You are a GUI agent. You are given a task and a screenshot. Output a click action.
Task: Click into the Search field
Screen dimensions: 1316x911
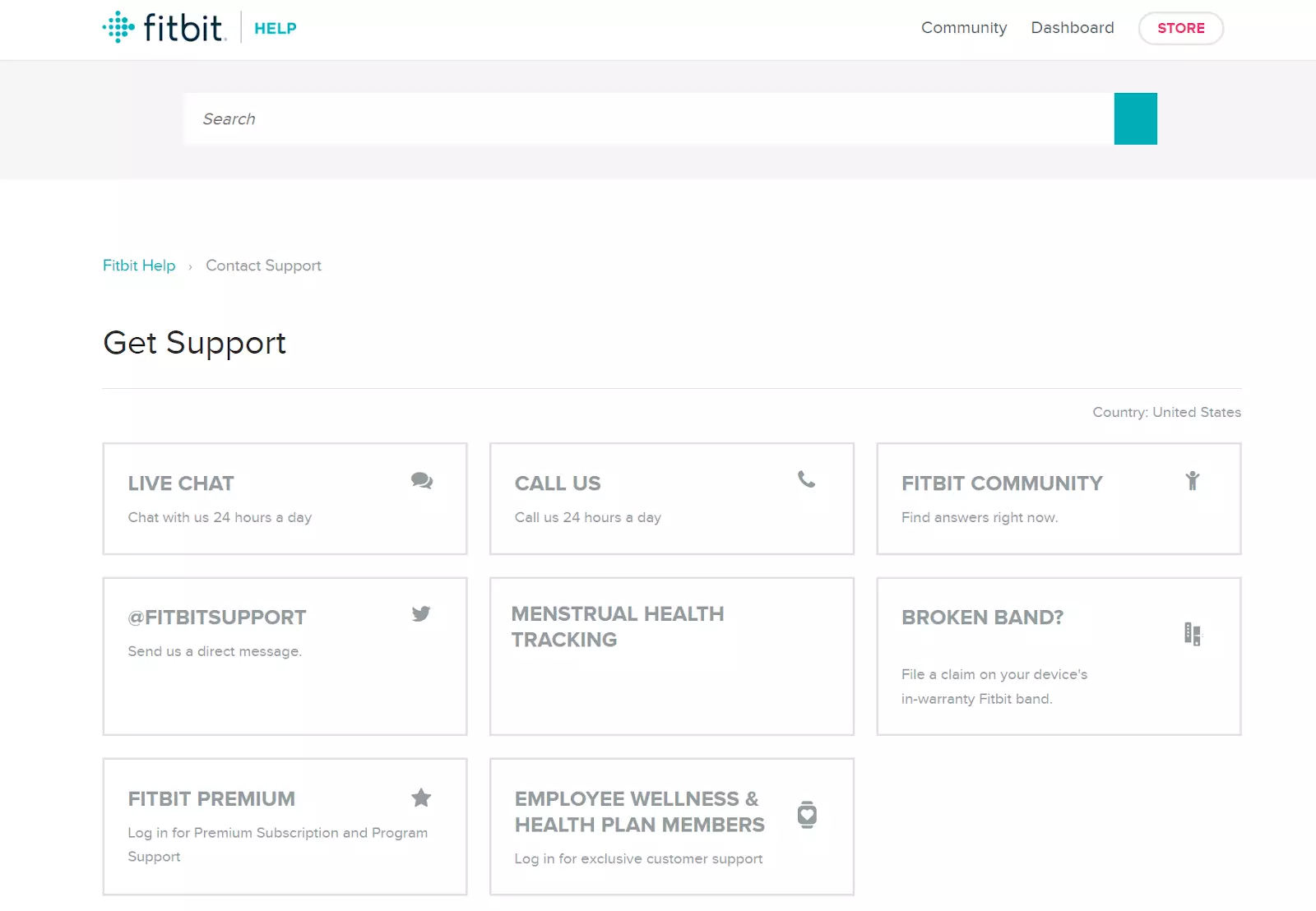(x=576, y=119)
